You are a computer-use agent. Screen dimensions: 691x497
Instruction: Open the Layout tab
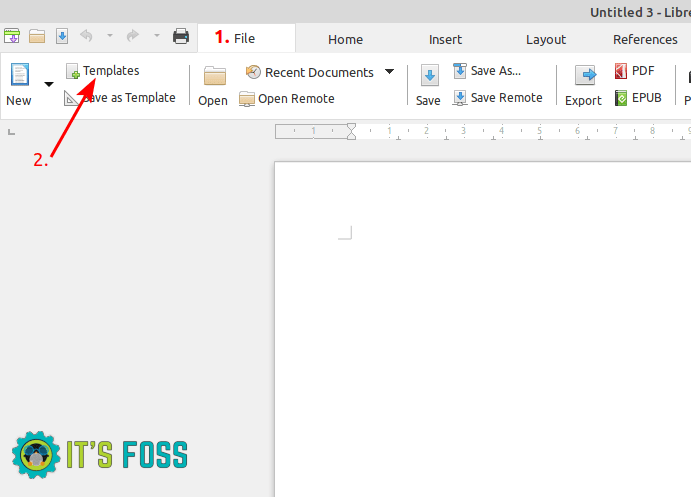pyautogui.click(x=546, y=40)
